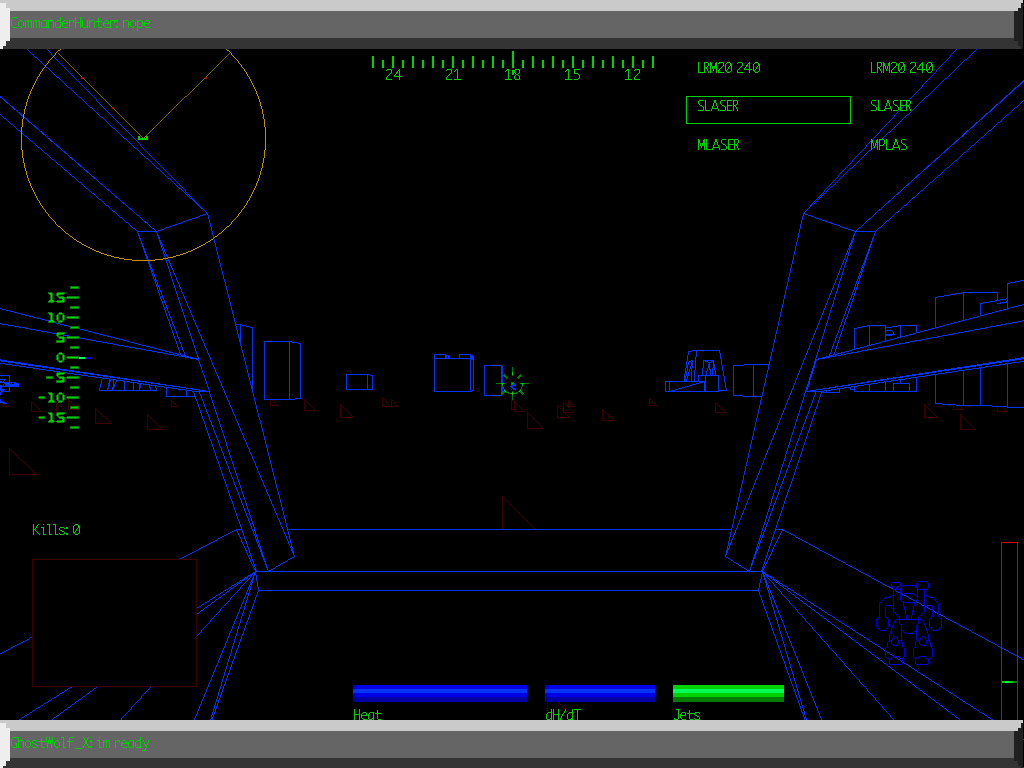
Task: Click the blue mech damage status icon
Action: pyautogui.click(x=909, y=624)
